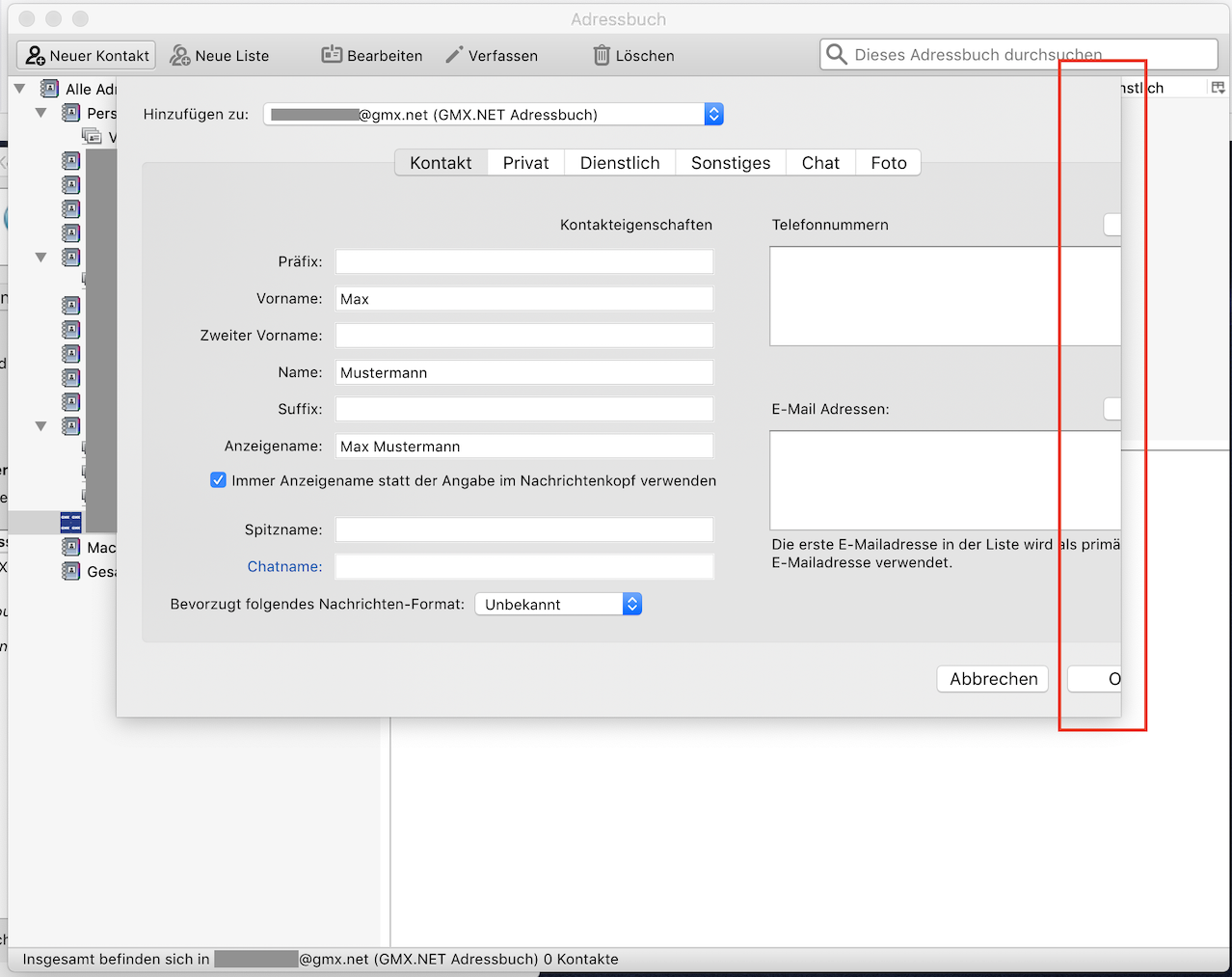Collapse the Alle Adressbücher tree triangle

pyautogui.click(x=19, y=89)
